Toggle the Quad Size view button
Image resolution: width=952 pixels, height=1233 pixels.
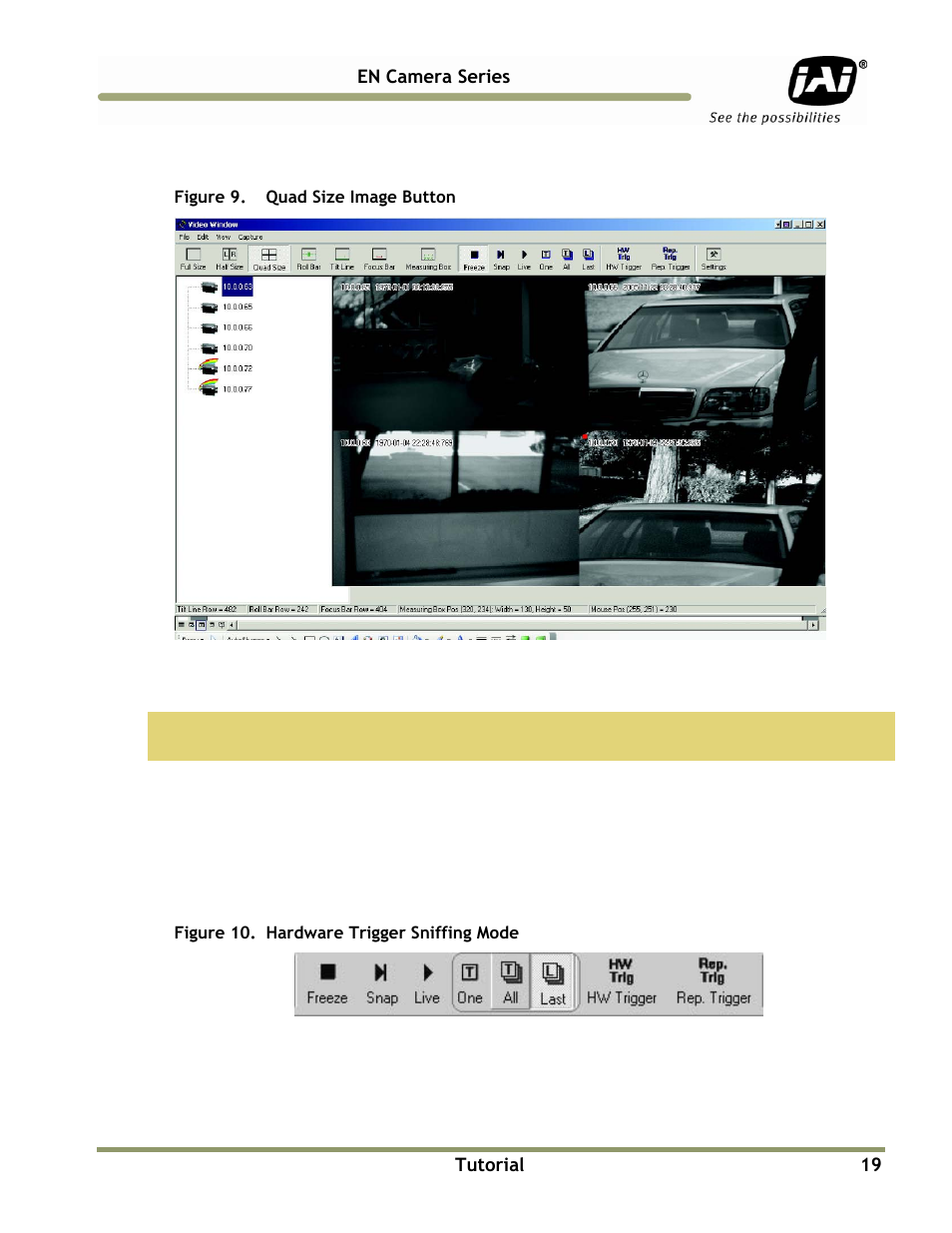269,260
